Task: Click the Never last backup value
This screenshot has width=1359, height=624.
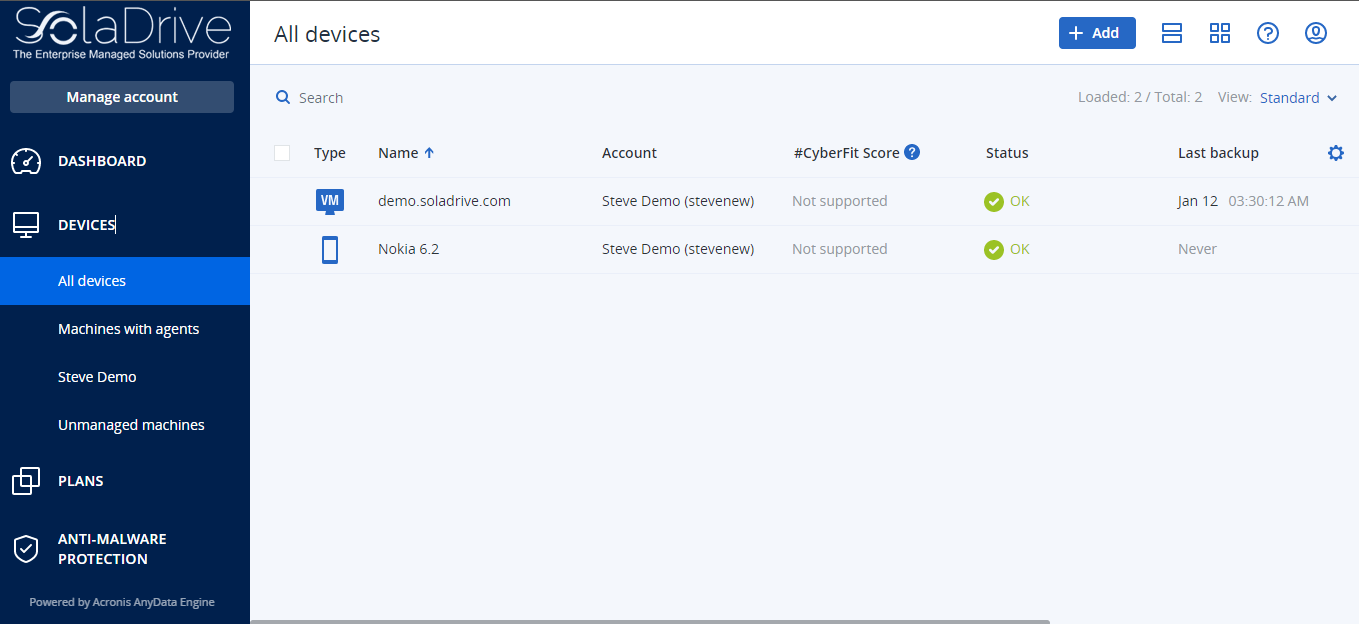Action: click(1197, 249)
